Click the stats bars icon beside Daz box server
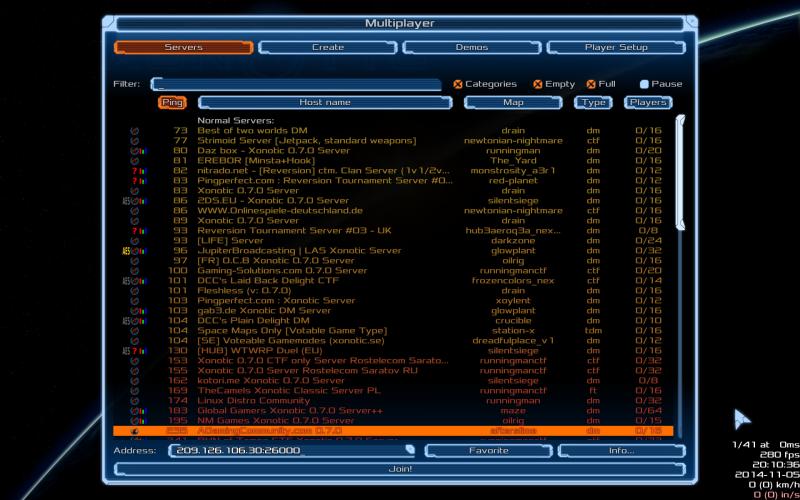 pyautogui.click(x=141, y=151)
